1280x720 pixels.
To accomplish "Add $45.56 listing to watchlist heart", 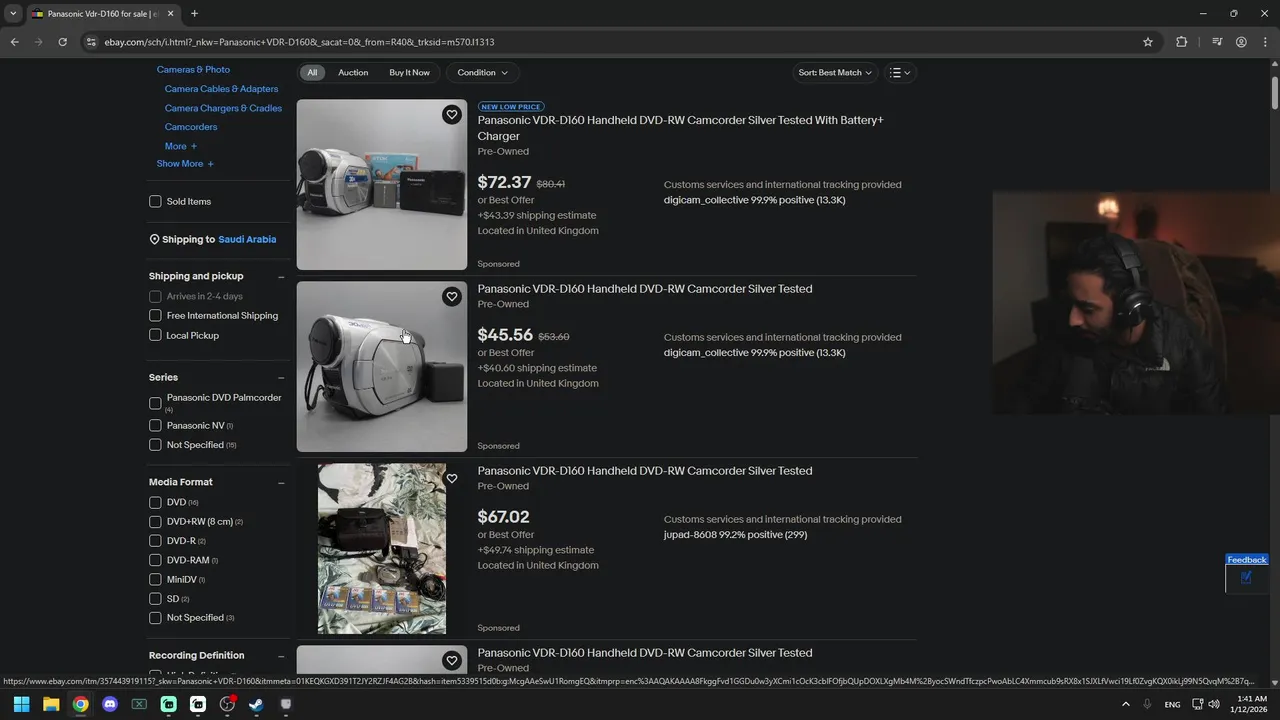I will pyautogui.click(x=451, y=297).
